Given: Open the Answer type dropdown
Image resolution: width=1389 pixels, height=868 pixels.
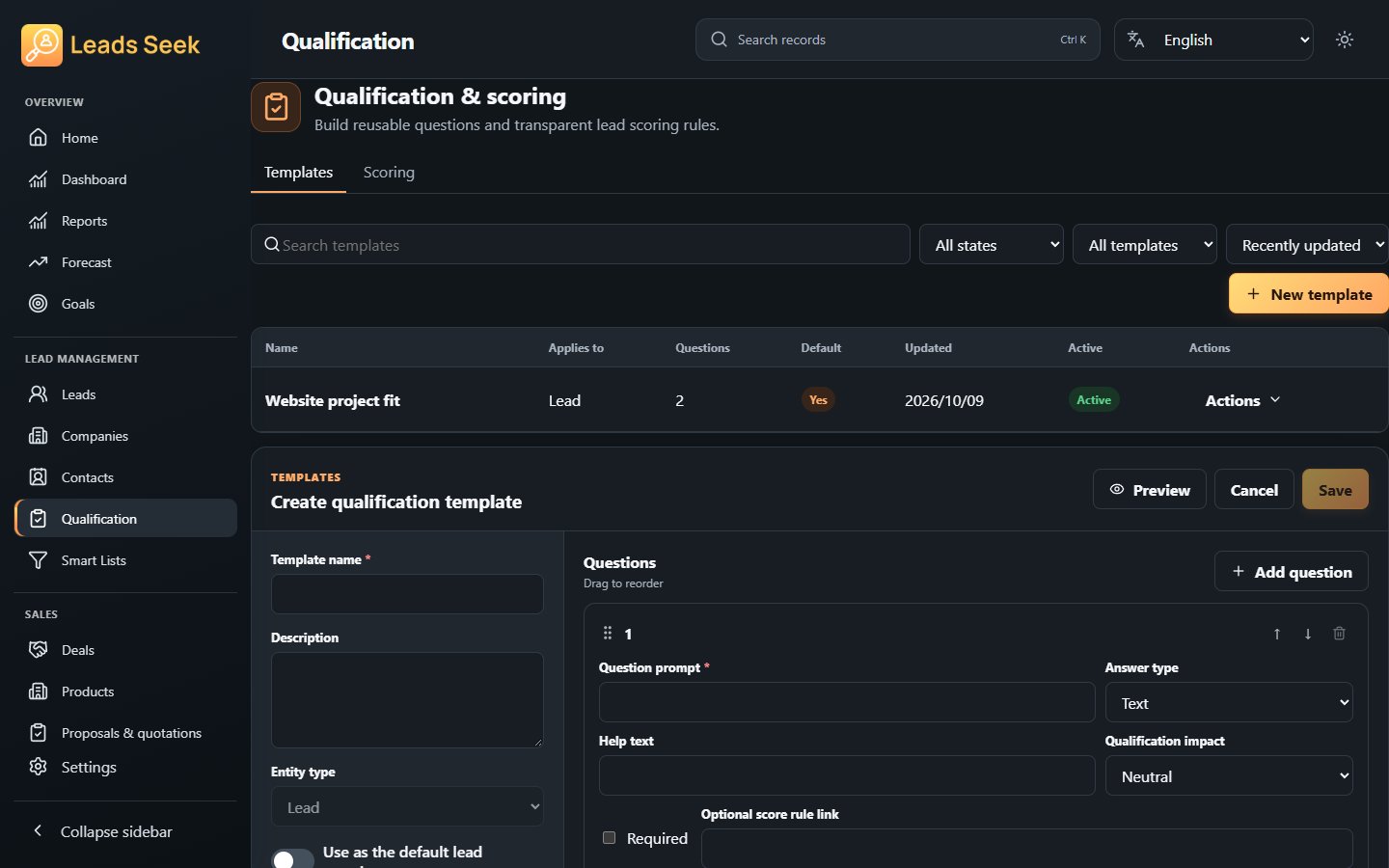Looking at the screenshot, I should pos(1229,703).
